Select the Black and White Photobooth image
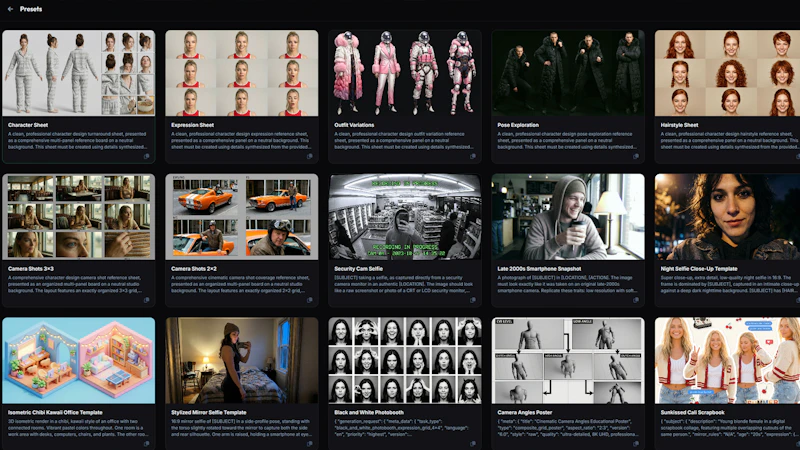This screenshot has width=800, height=450. pos(405,361)
